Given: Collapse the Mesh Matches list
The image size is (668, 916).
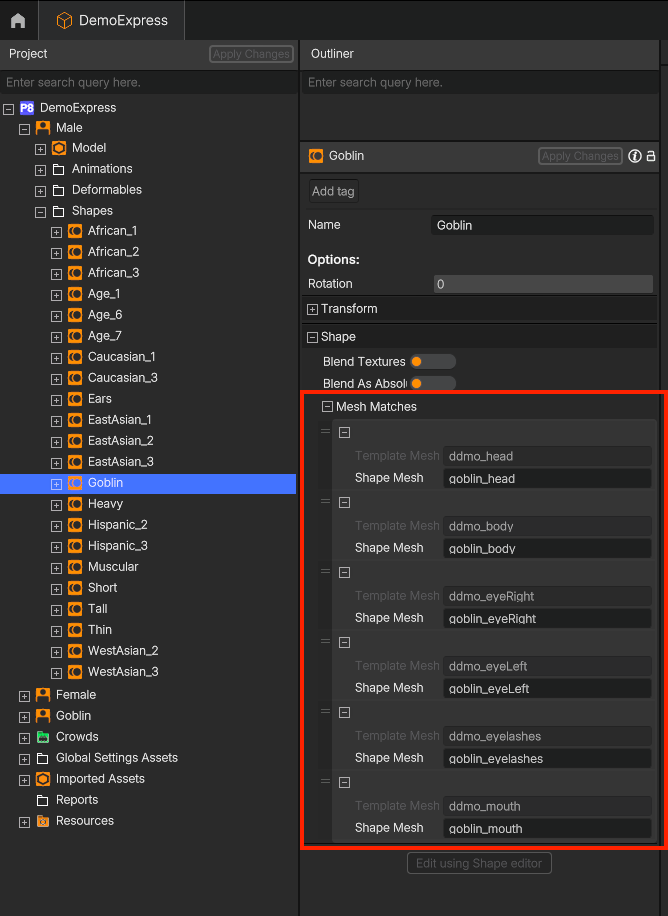Looking at the screenshot, I should tap(327, 407).
